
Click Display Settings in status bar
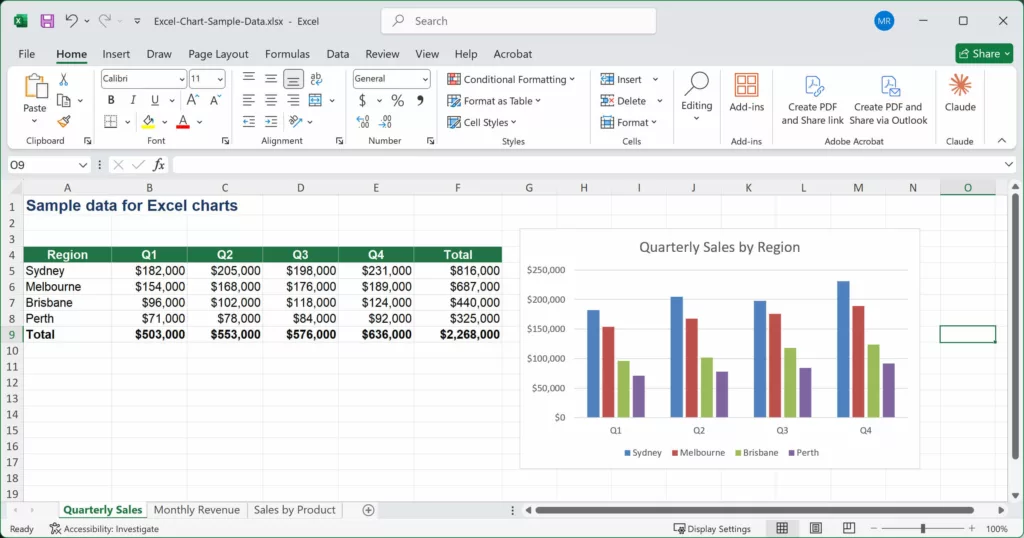712,529
